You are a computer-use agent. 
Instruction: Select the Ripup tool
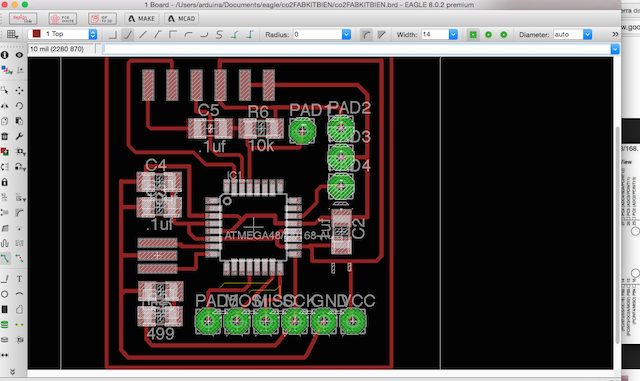click(x=19, y=258)
